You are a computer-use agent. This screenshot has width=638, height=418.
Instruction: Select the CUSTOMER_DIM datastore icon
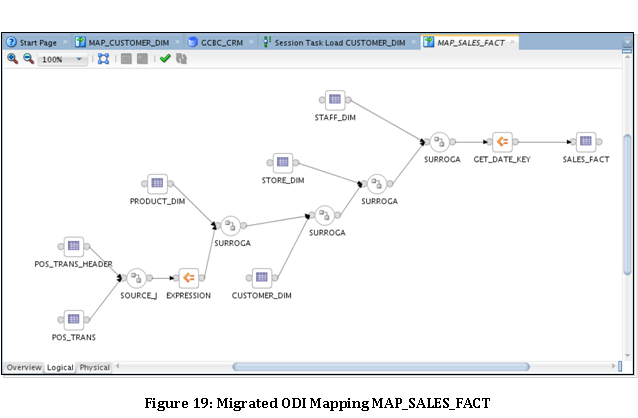click(x=262, y=278)
